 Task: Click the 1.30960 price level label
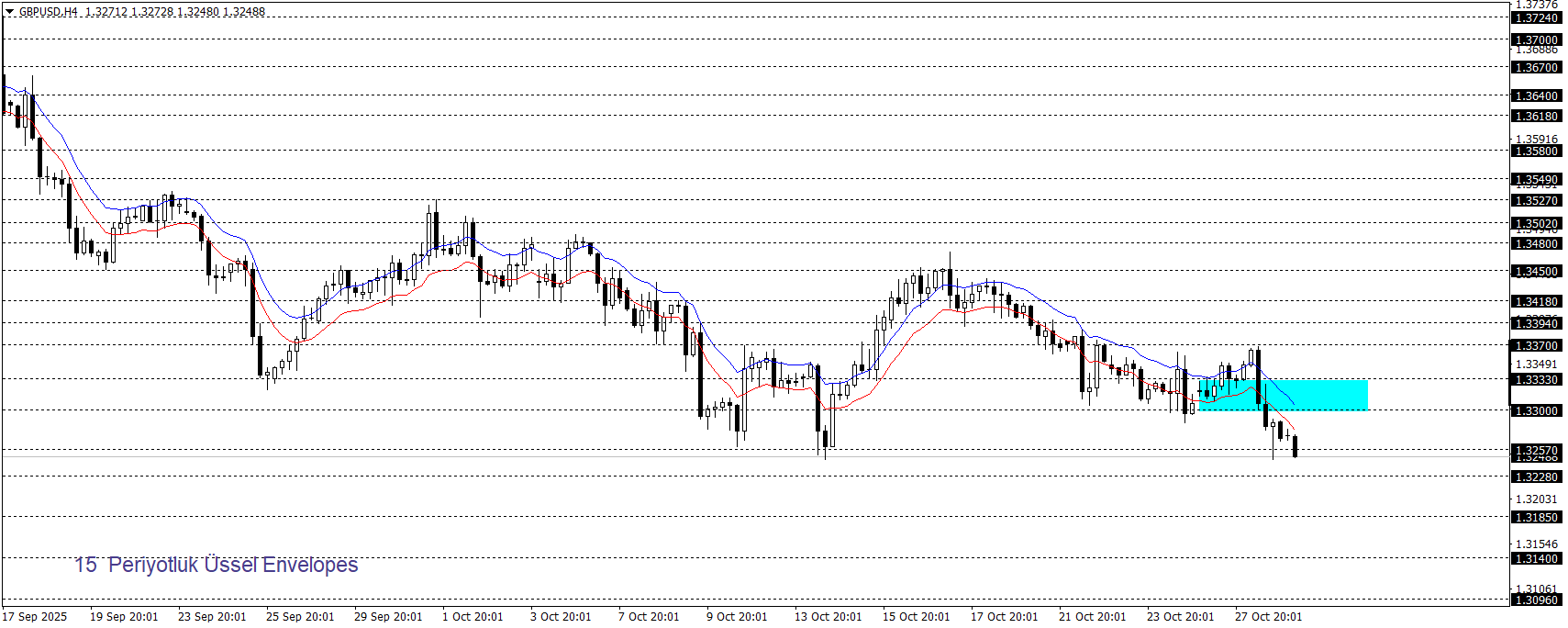click(x=1536, y=600)
